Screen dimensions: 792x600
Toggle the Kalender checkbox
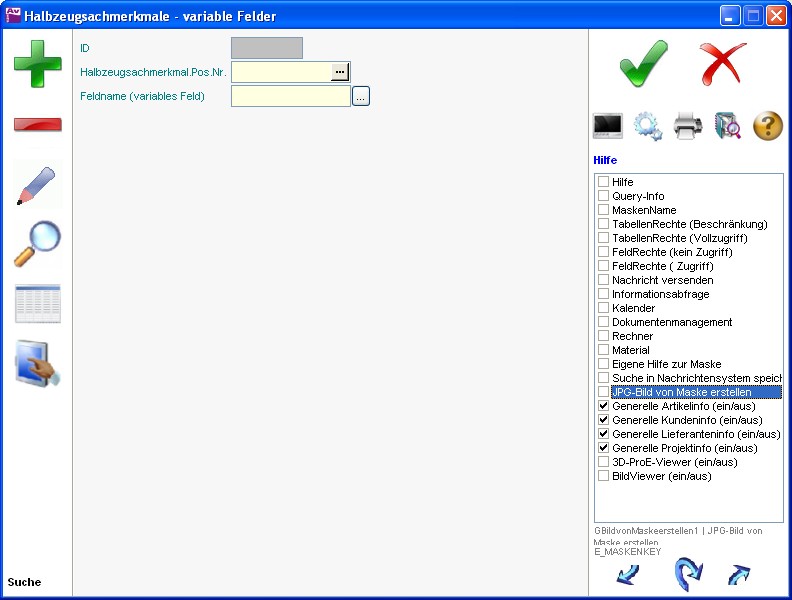tap(603, 309)
